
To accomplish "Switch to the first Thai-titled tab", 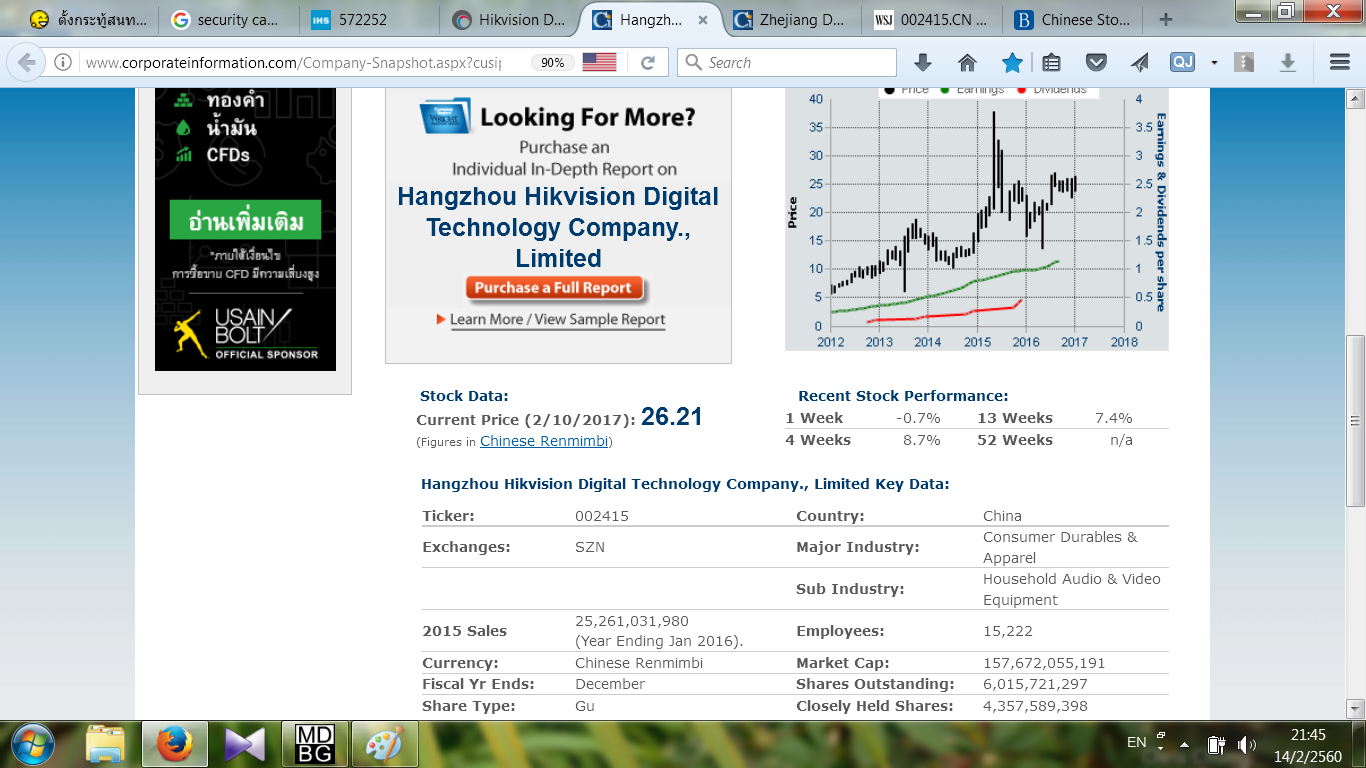I will (87, 19).
